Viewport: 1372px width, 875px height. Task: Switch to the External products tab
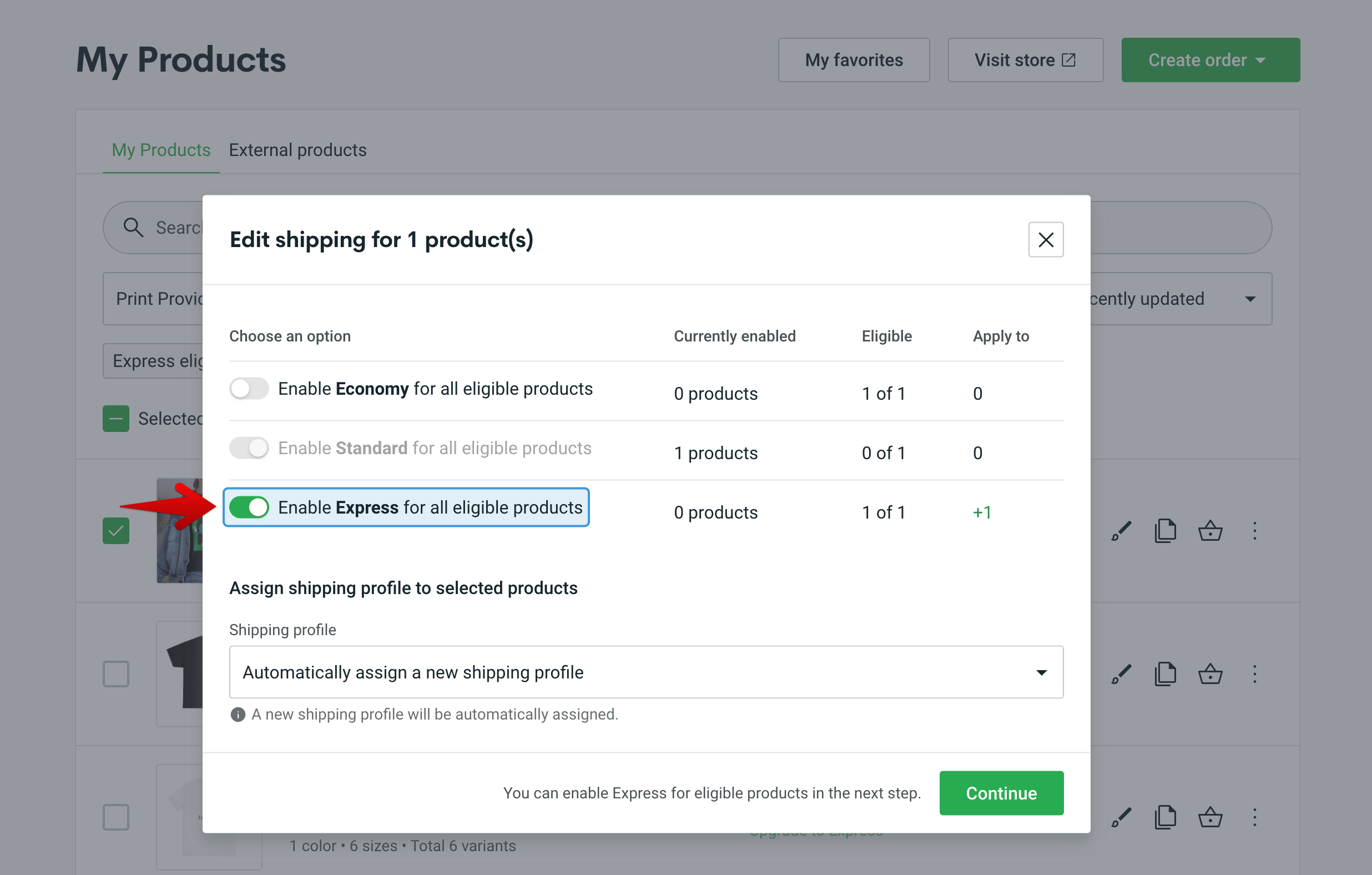[x=297, y=150]
